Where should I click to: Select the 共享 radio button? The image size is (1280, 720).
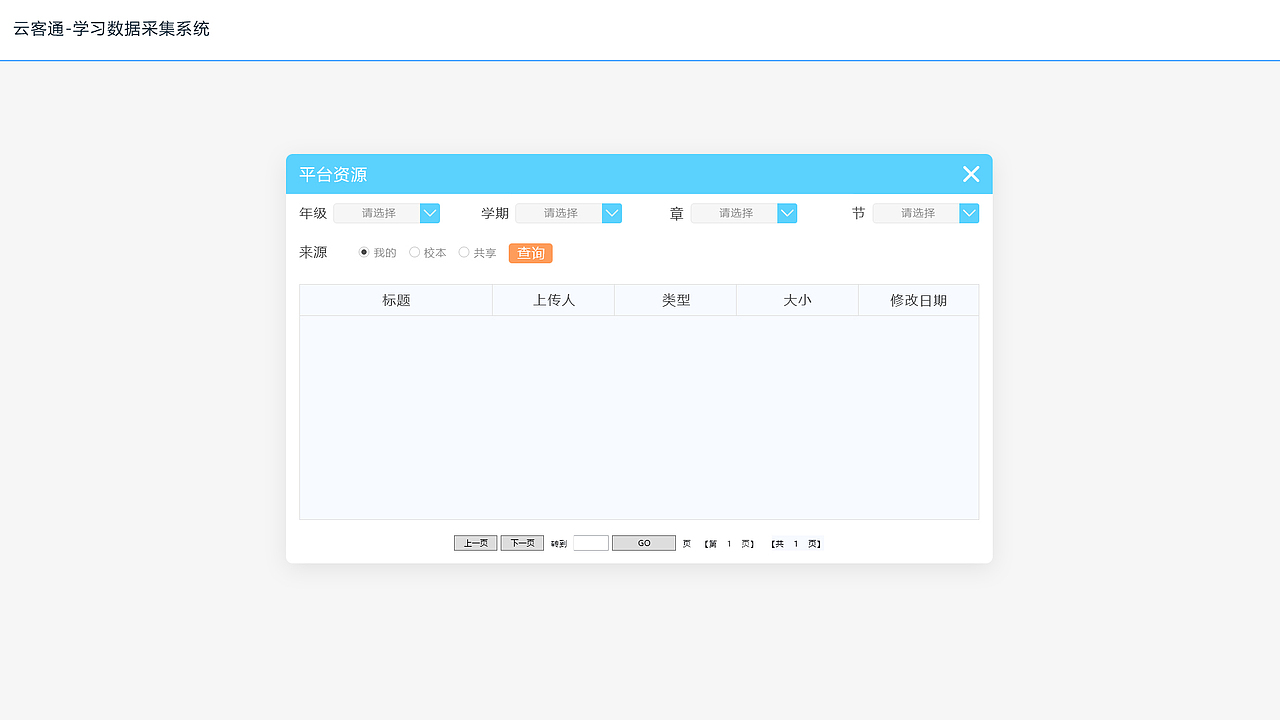click(x=463, y=252)
